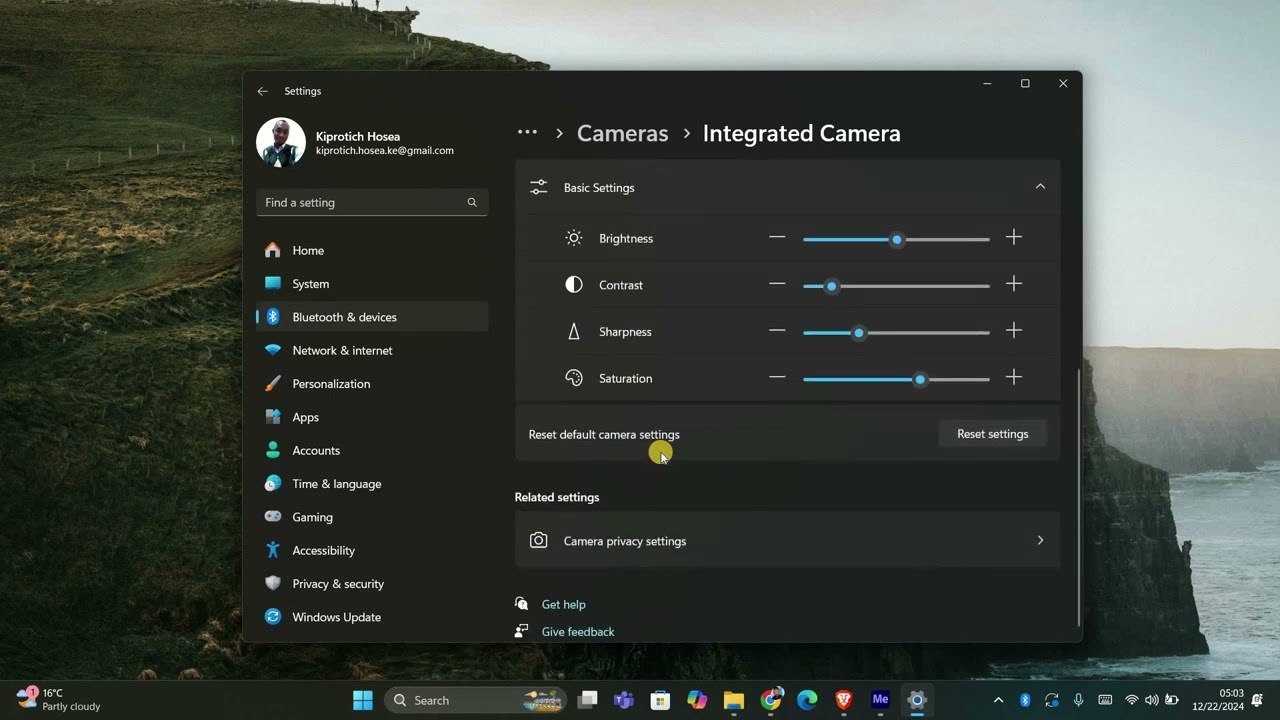Click the Find a setting search box
1280x720 pixels.
pos(372,202)
